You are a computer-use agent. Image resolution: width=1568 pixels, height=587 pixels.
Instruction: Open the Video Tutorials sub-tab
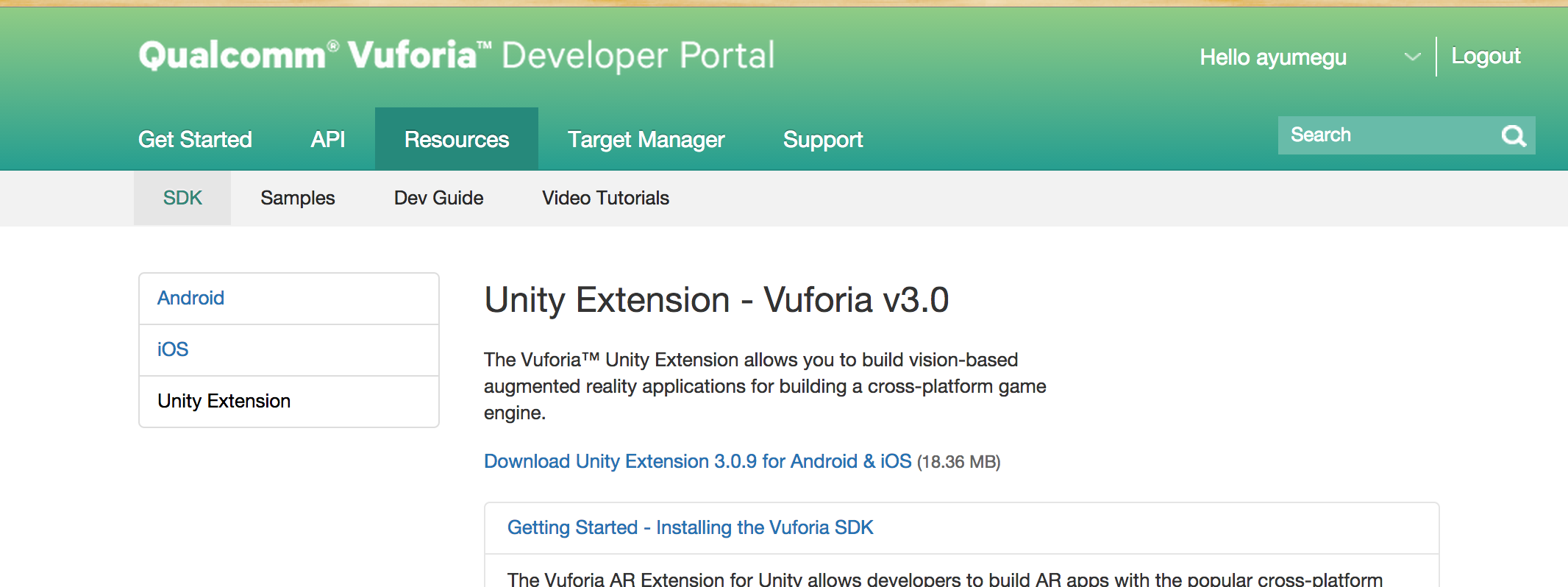pyautogui.click(x=605, y=198)
